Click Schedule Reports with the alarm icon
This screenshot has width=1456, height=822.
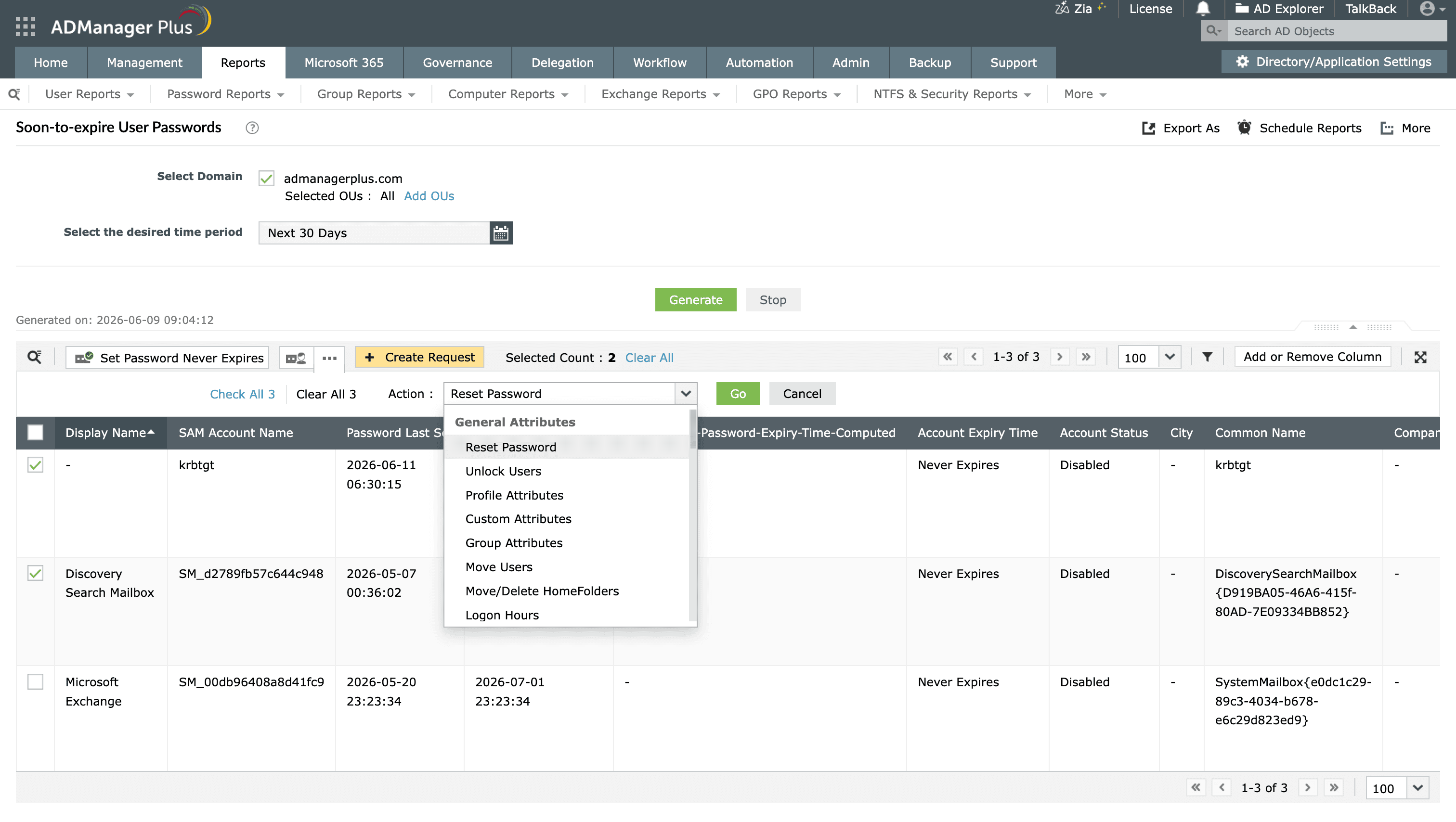click(x=1300, y=128)
